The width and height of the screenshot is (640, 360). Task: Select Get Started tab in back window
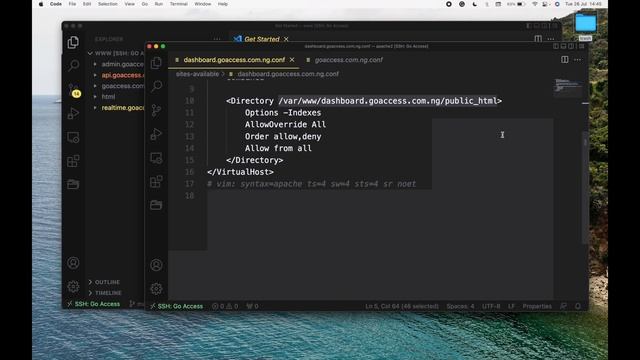click(262, 39)
